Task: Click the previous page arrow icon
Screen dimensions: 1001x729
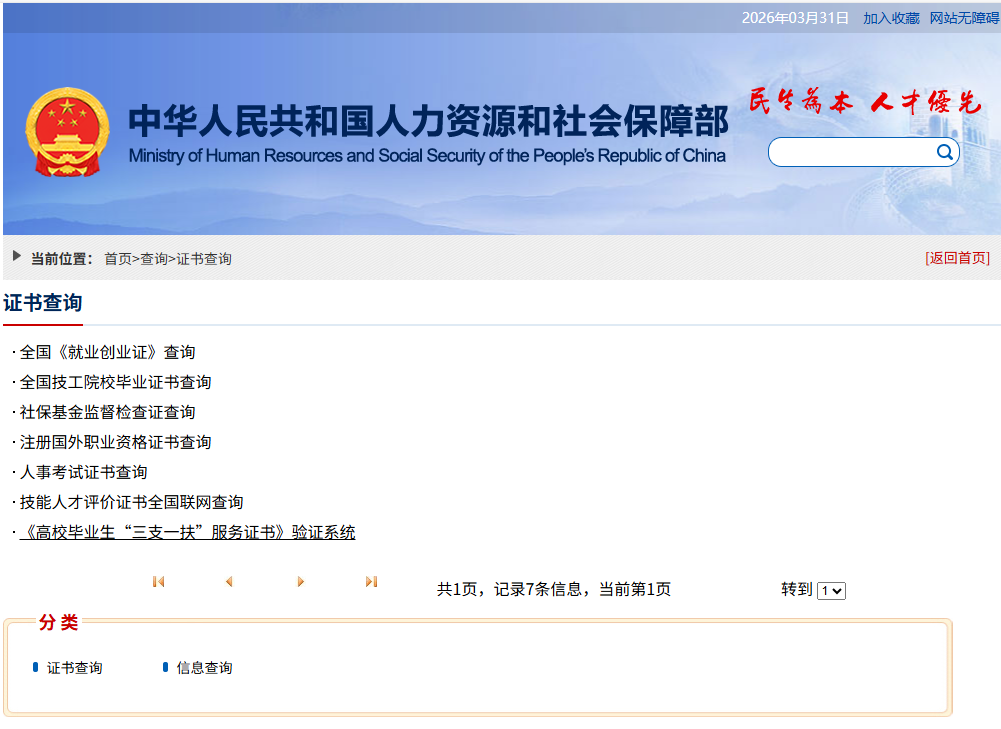Action: pyautogui.click(x=229, y=582)
